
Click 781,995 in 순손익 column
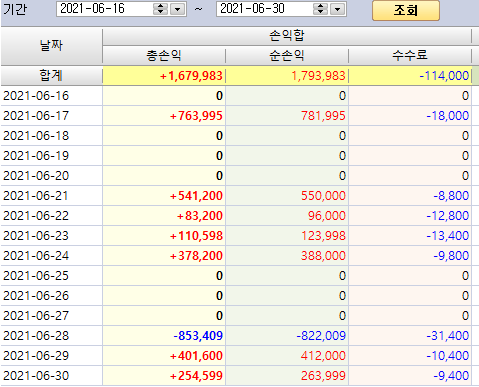[x=287, y=116]
